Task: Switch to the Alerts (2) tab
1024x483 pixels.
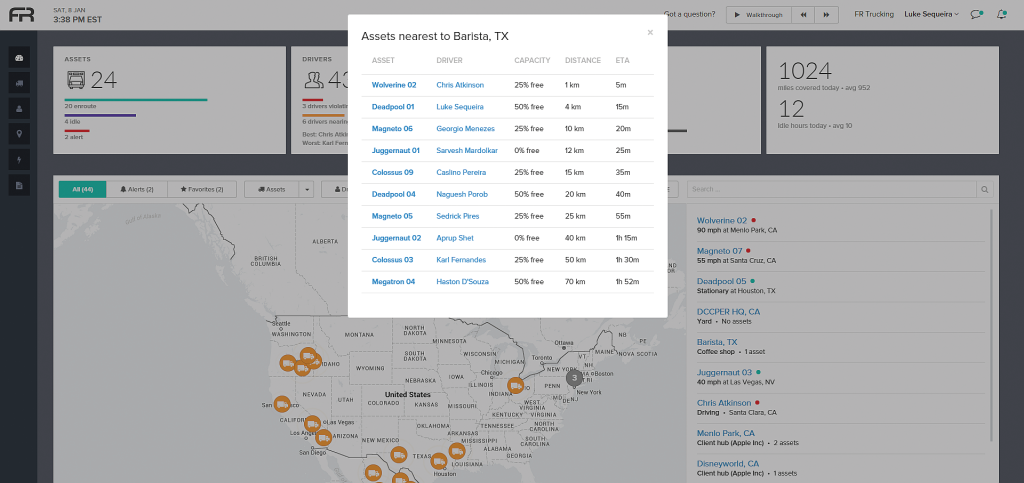Action: [x=136, y=189]
